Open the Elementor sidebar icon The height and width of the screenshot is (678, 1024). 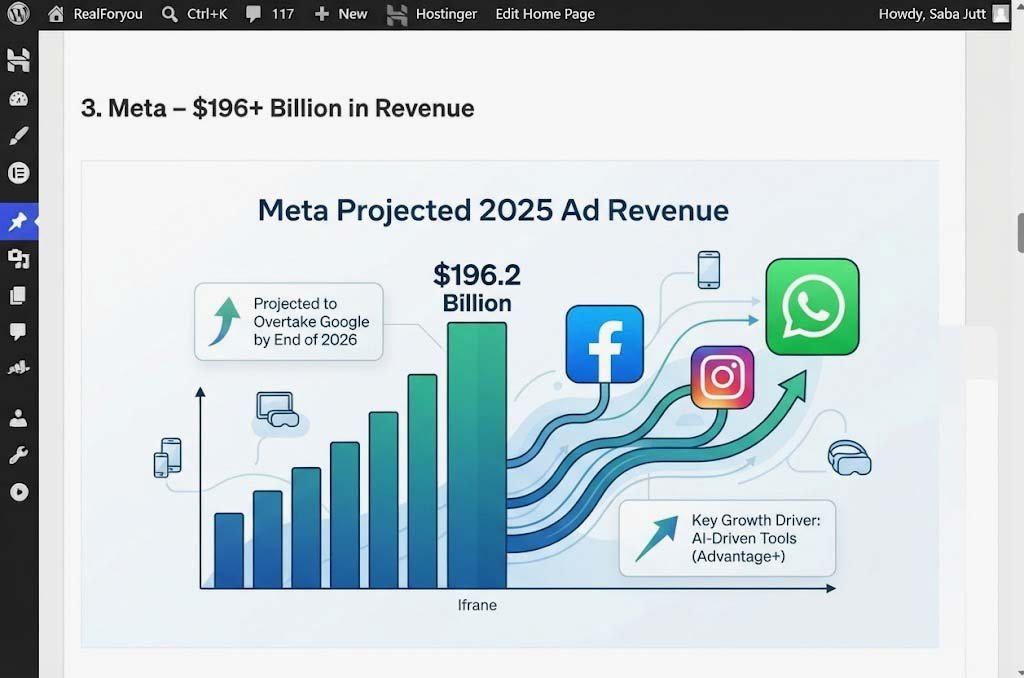18,173
